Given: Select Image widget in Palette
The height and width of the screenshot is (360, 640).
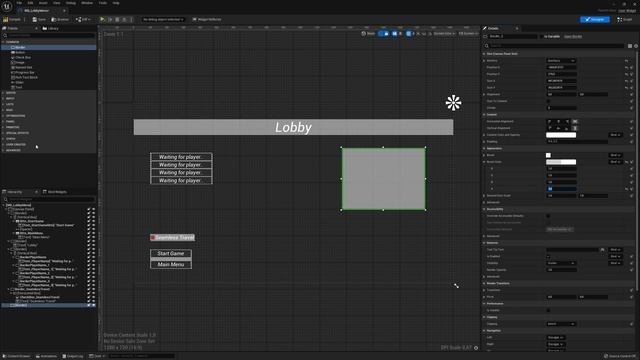Looking at the screenshot, I should (20, 62).
